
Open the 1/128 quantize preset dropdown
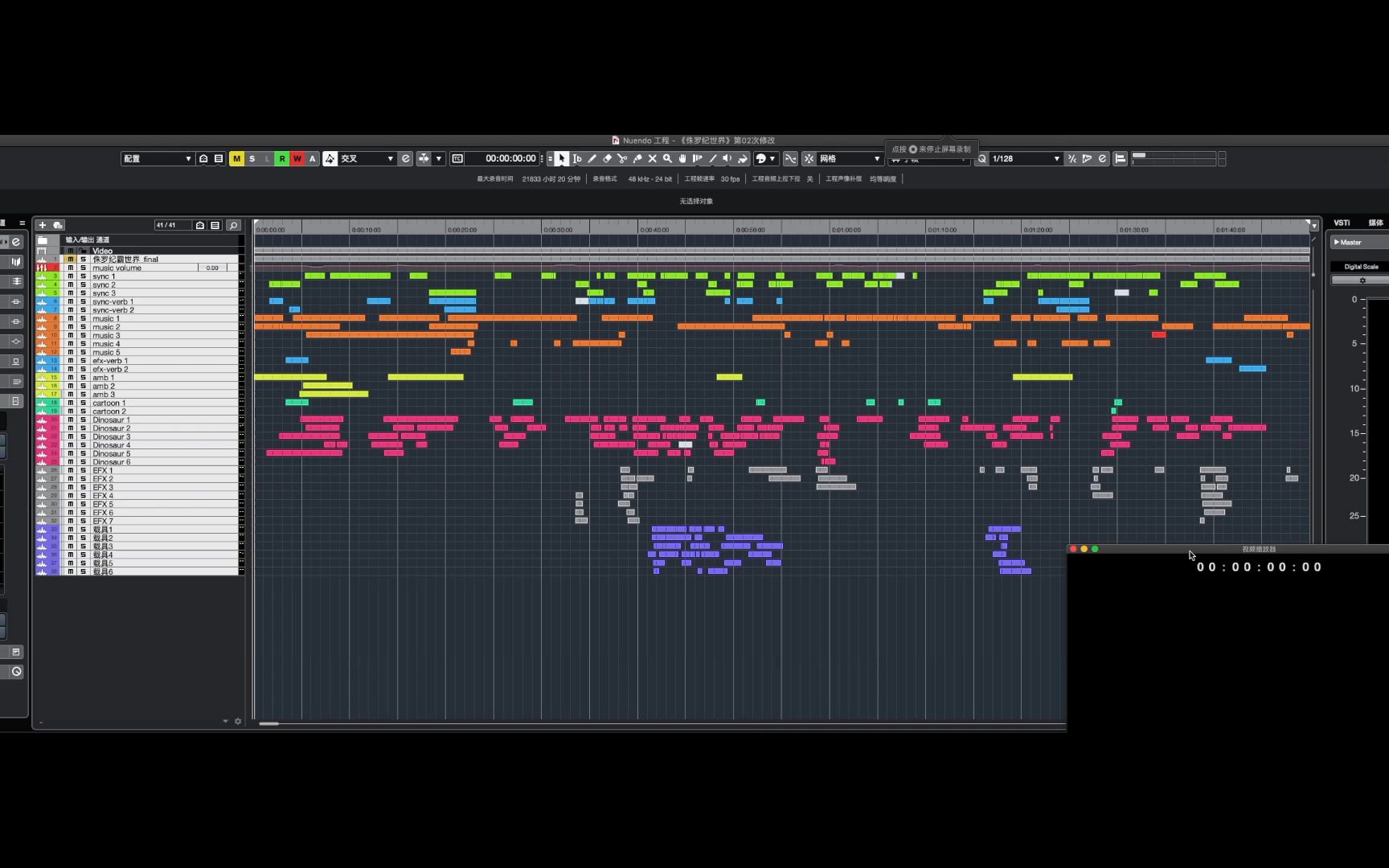point(1026,159)
